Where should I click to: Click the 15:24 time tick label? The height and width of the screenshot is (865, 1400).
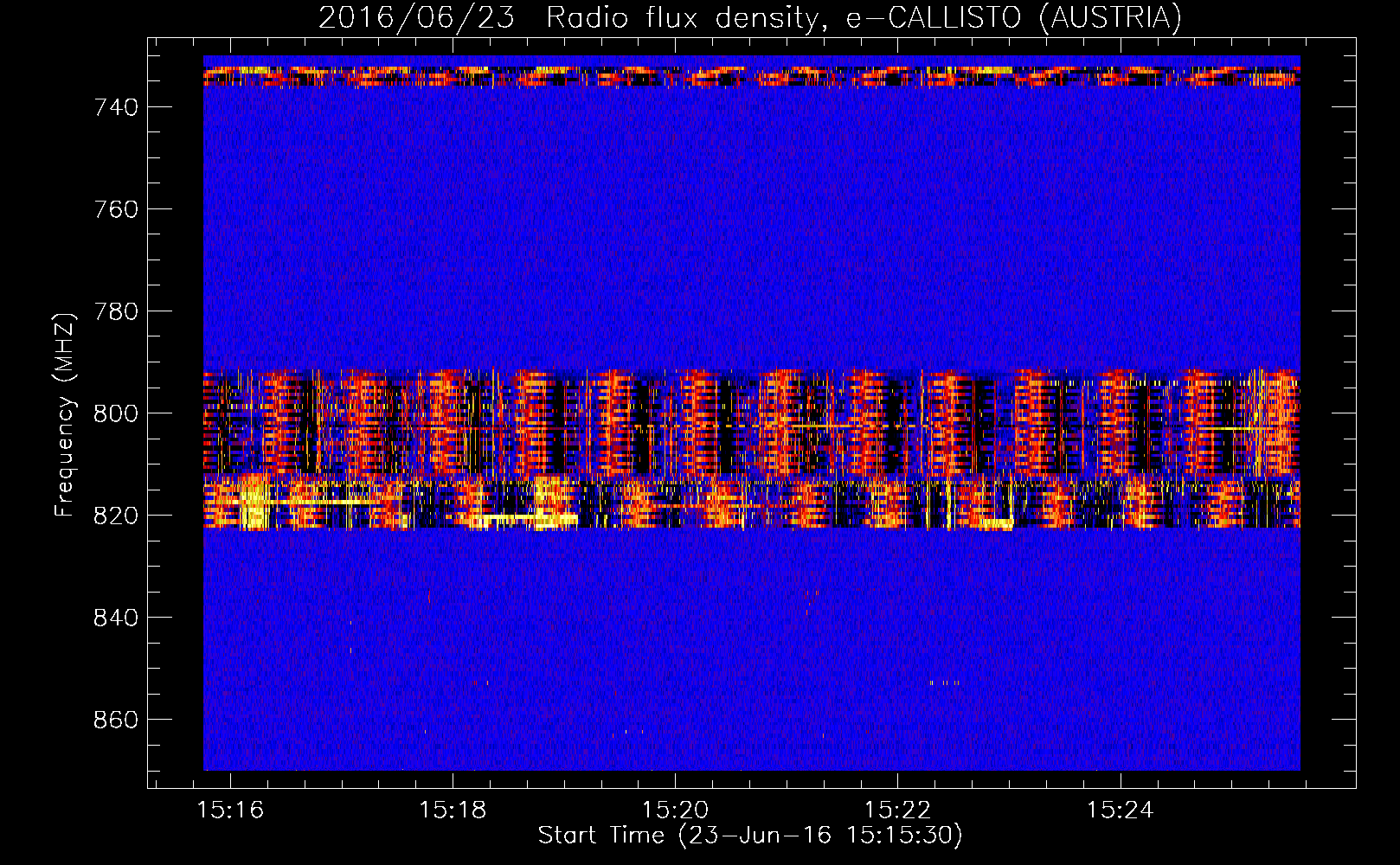(x=1121, y=810)
